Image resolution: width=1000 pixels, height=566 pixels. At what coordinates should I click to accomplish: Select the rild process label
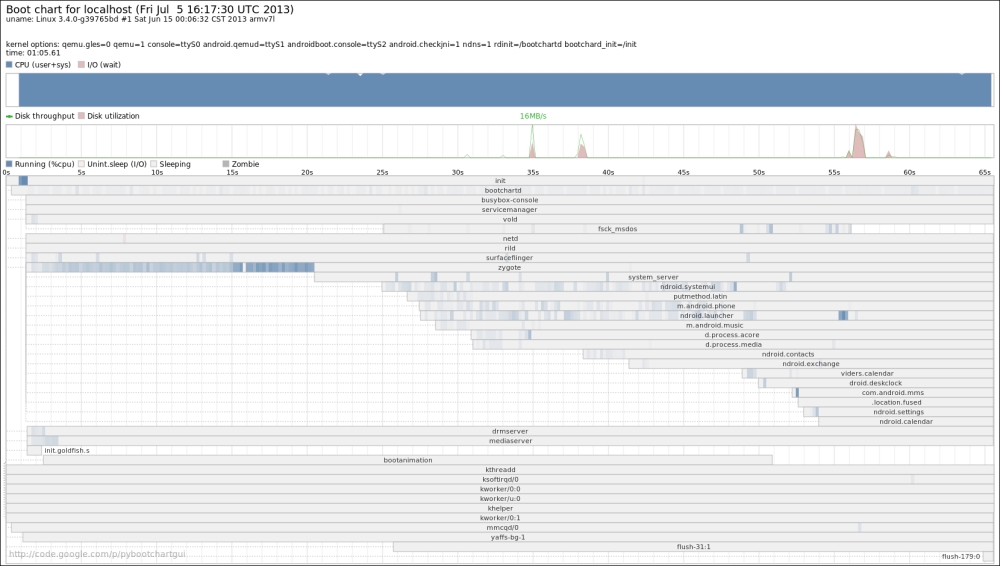click(510, 248)
